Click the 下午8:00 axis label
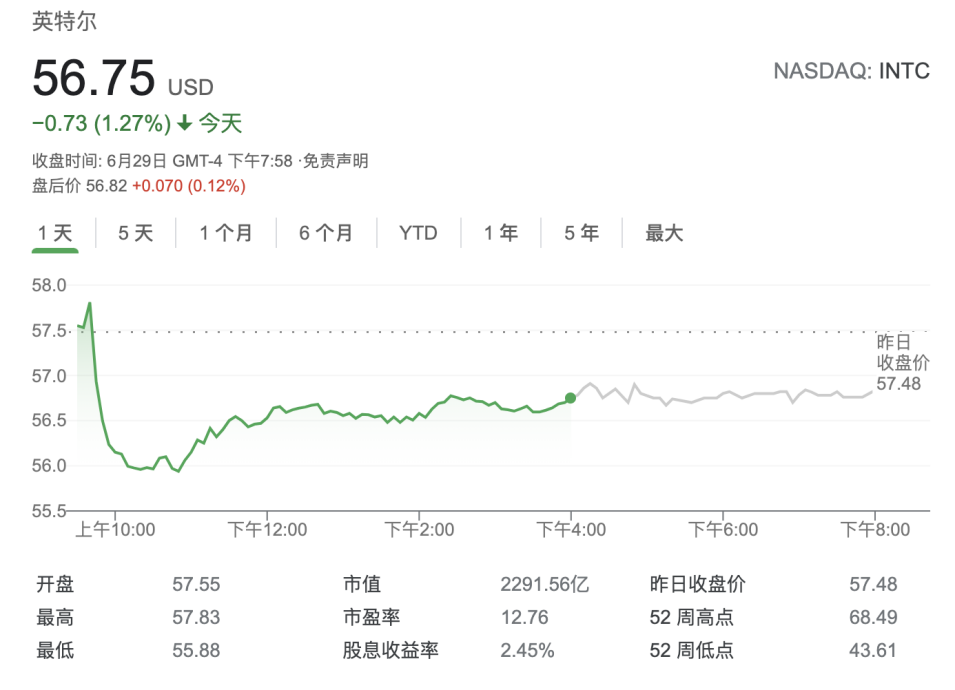This screenshot has height=690, width=955. tap(875, 530)
